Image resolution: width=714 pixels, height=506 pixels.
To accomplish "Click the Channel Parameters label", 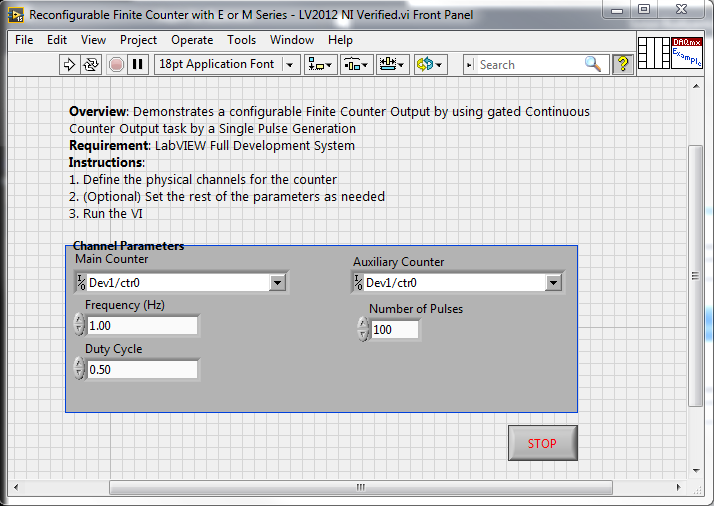I will 128,246.
